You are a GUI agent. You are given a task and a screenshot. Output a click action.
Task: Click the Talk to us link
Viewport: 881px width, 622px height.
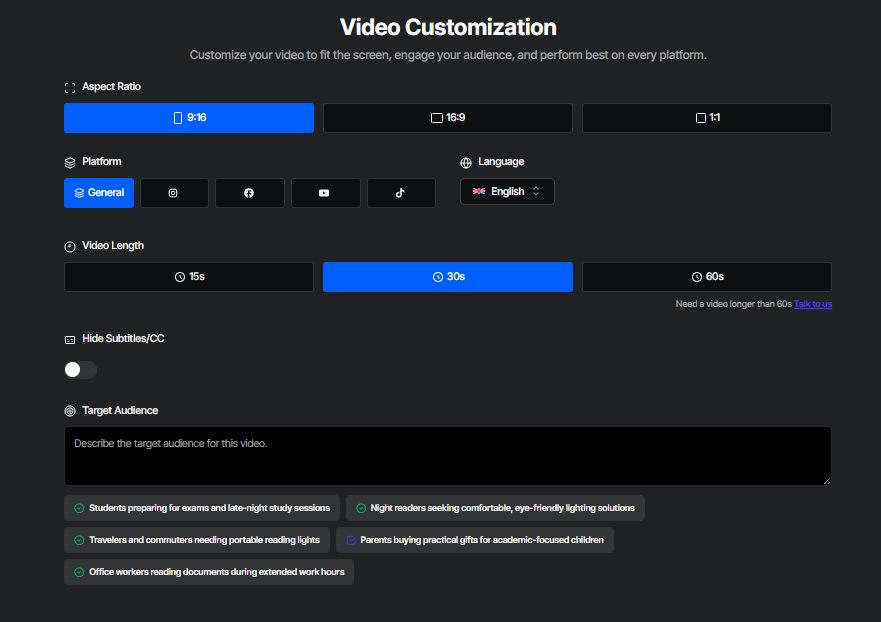point(812,303)
